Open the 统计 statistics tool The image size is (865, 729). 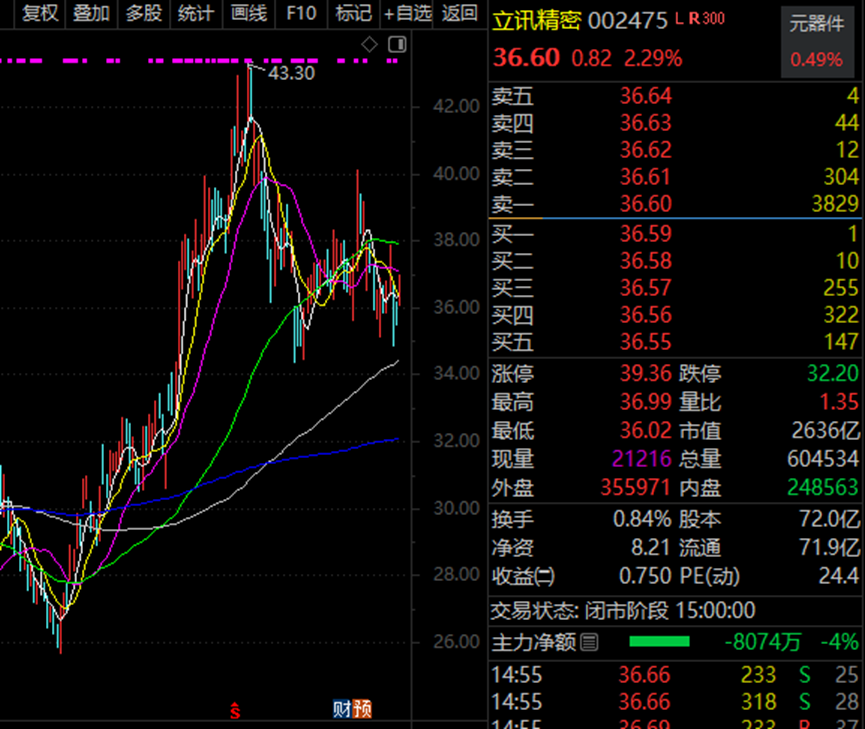[196, 13]
